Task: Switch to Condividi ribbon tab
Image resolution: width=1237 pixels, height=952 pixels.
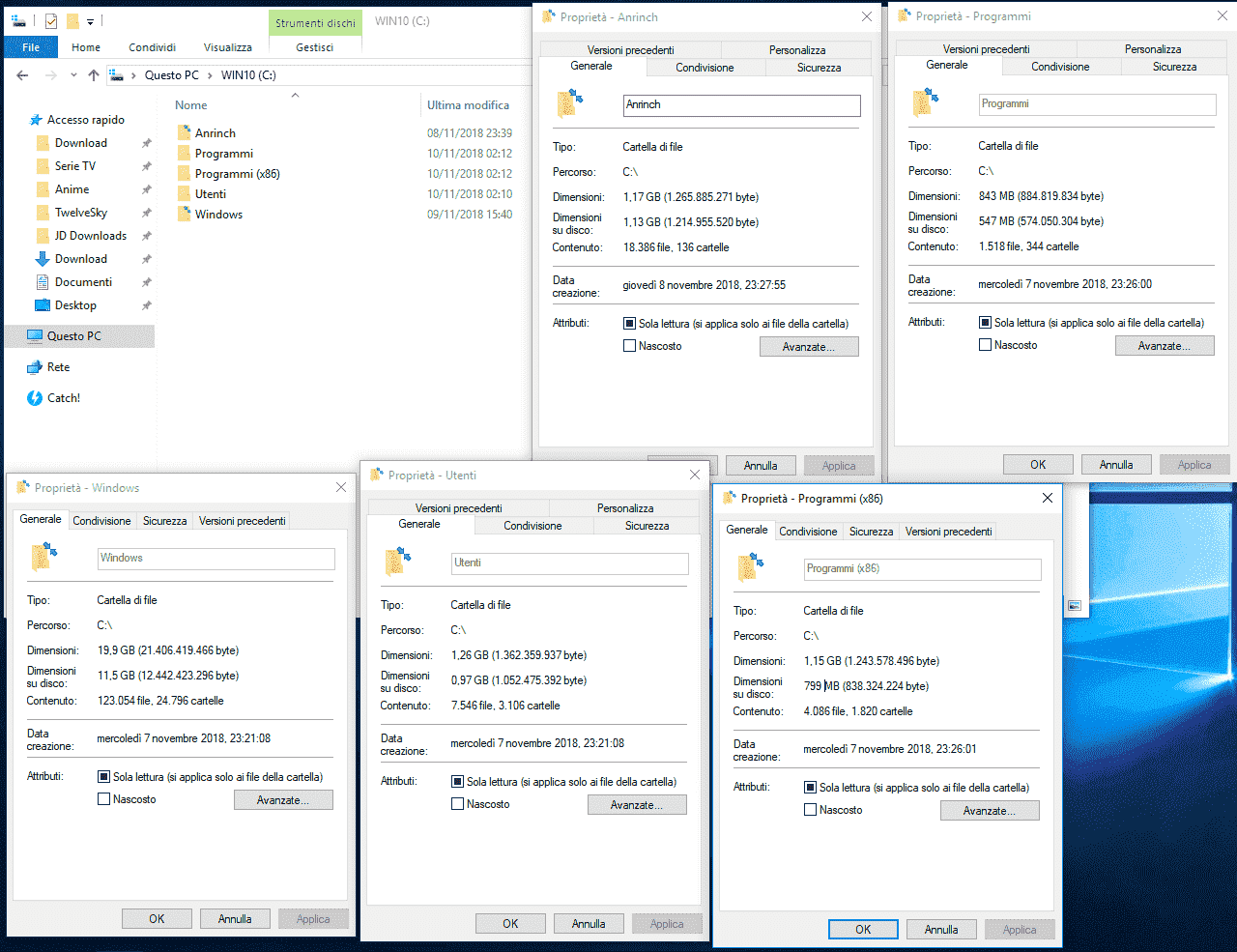Action: 153,47
